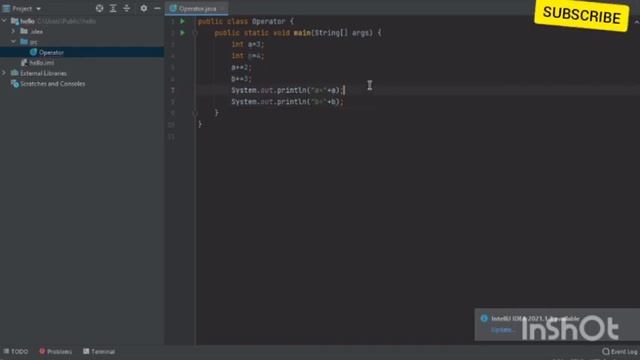Click the class name Operator in code

269,21
